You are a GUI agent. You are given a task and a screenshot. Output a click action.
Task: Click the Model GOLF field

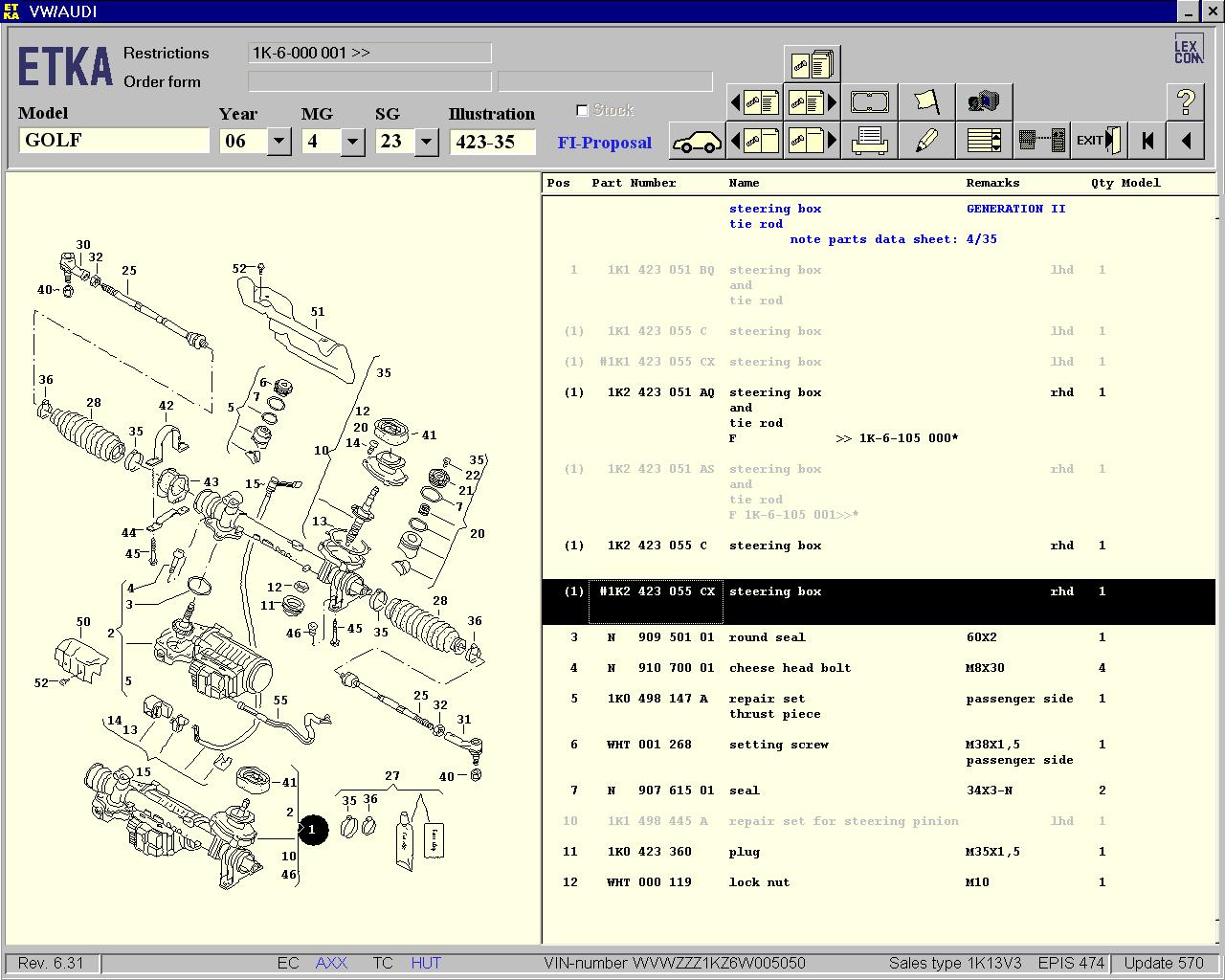pyautogui.click(x=114, y=141)
